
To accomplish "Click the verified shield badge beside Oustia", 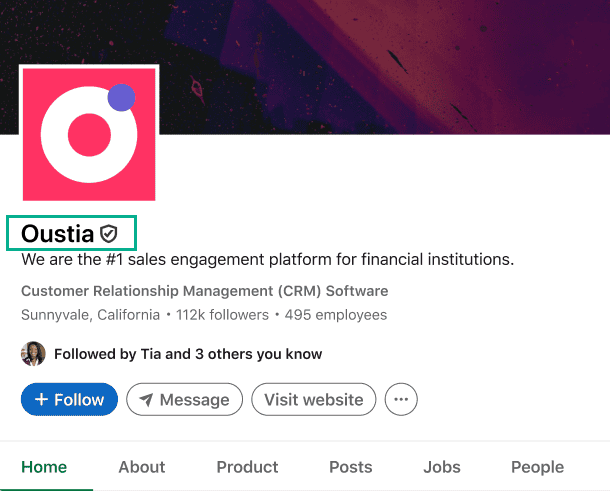I will [109, 234].
